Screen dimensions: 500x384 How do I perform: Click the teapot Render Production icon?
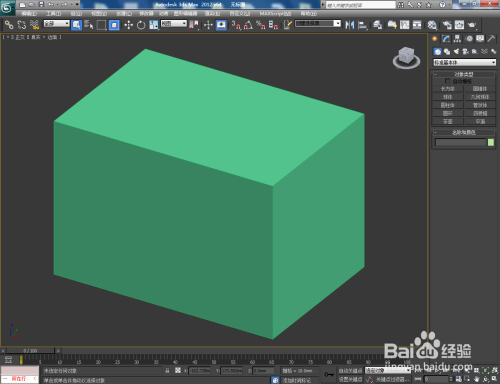point(472,25)
